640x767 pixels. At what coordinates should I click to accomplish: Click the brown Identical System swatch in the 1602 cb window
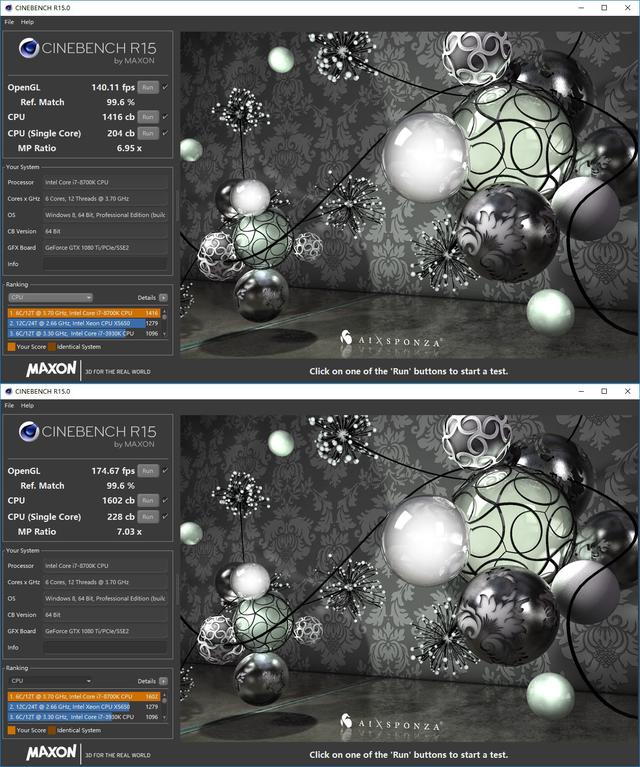(51, 730)
